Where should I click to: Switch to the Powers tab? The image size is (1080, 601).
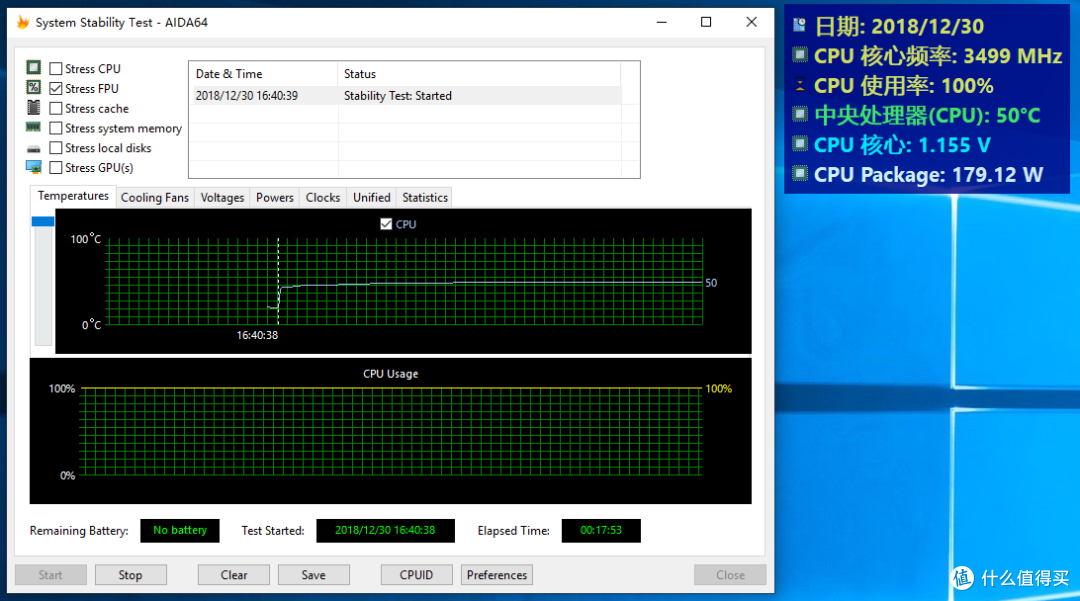(275, 198)
